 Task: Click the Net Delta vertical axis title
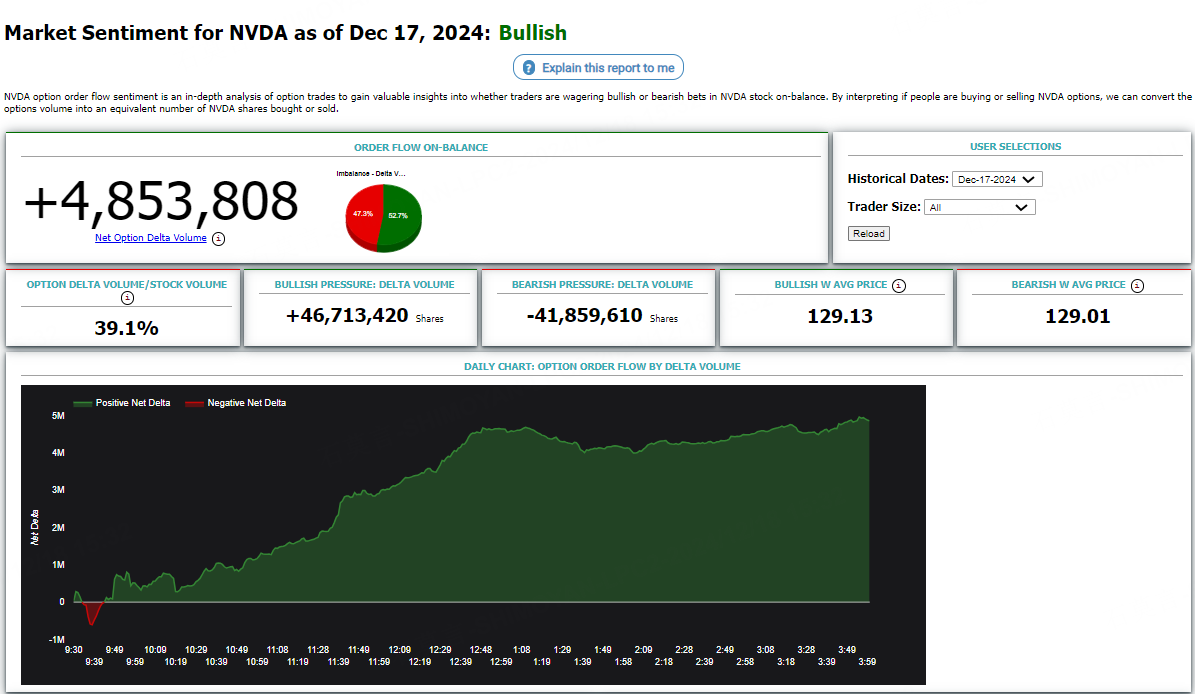pyautogui.click(x=34, y=527)
